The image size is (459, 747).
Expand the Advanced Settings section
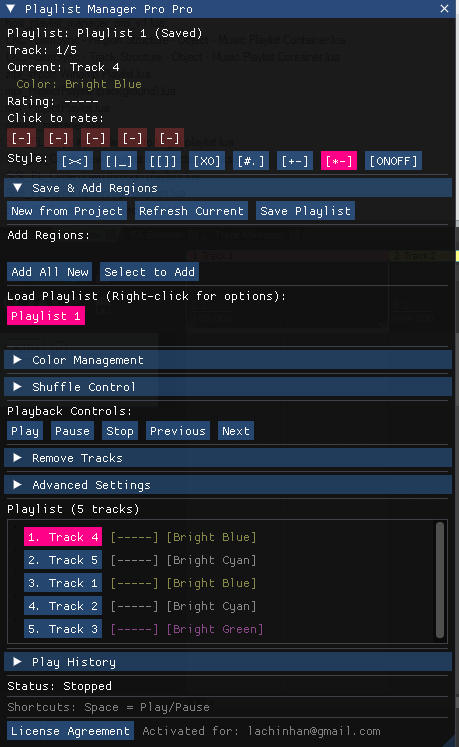228,485
